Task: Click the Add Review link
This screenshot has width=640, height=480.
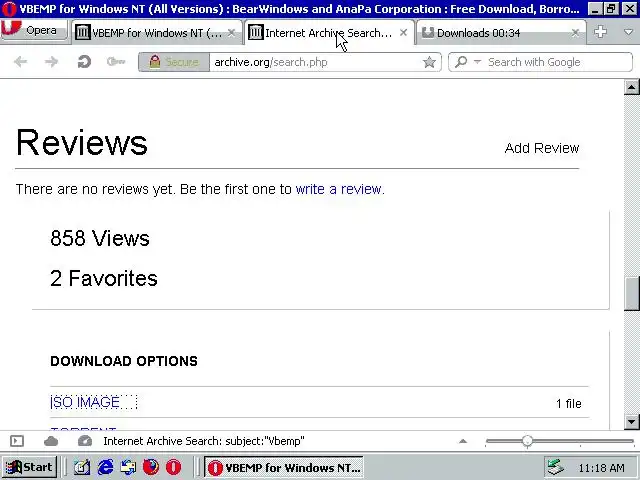Action: [542, 148]
